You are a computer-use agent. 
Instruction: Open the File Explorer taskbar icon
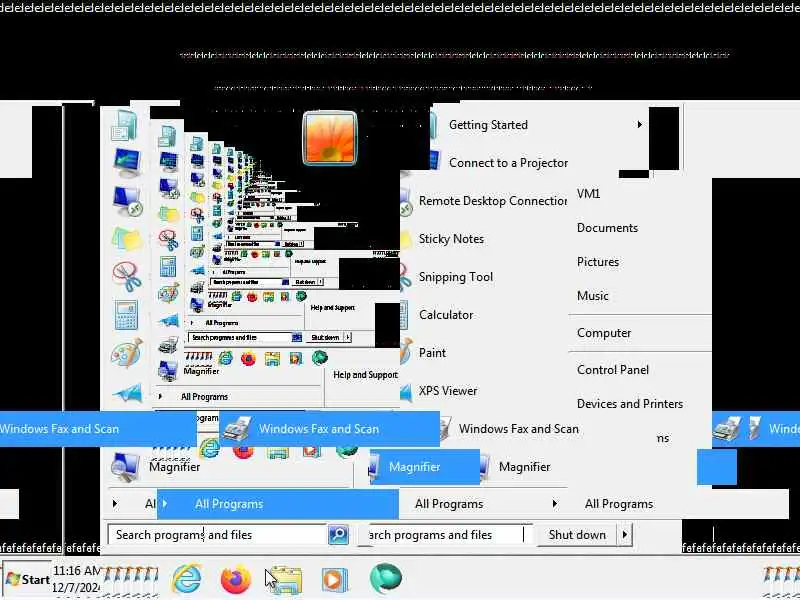coord(286,580)
